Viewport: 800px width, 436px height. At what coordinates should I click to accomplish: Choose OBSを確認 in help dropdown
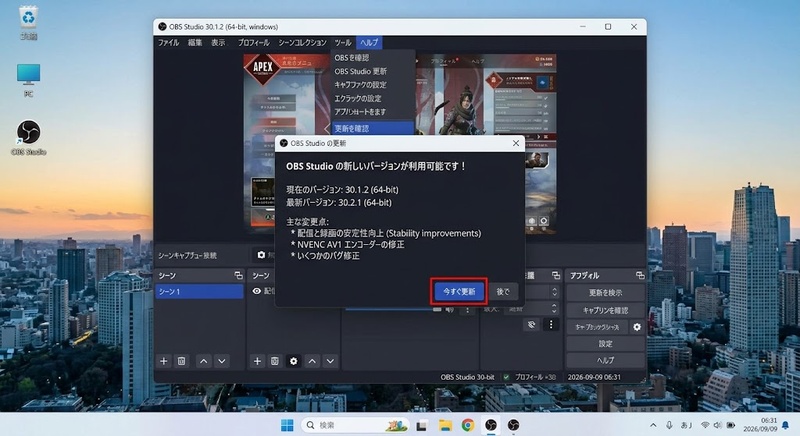352,58
